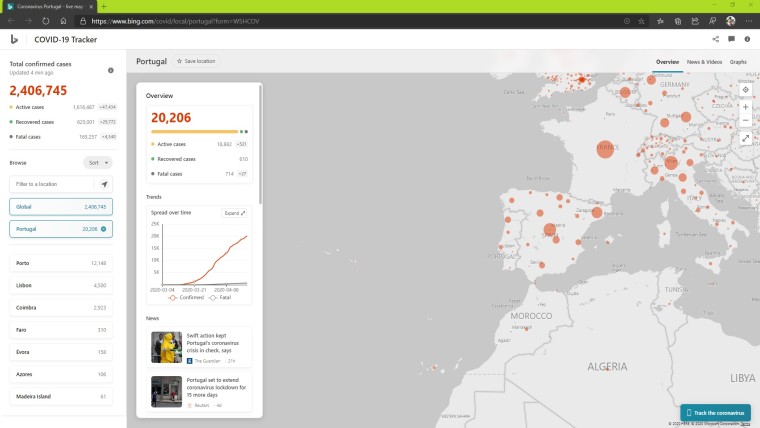Viewport: 760px width, 428px height.
Task: Go back in the browser
Action: 11,21
